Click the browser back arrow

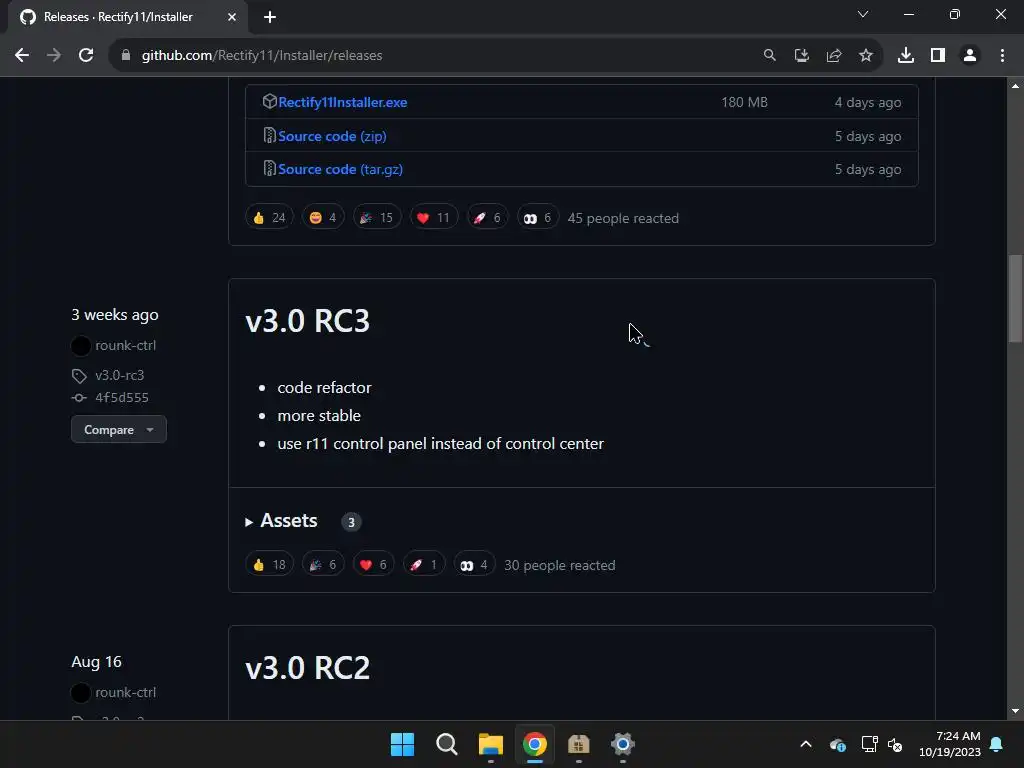[22, 56]
